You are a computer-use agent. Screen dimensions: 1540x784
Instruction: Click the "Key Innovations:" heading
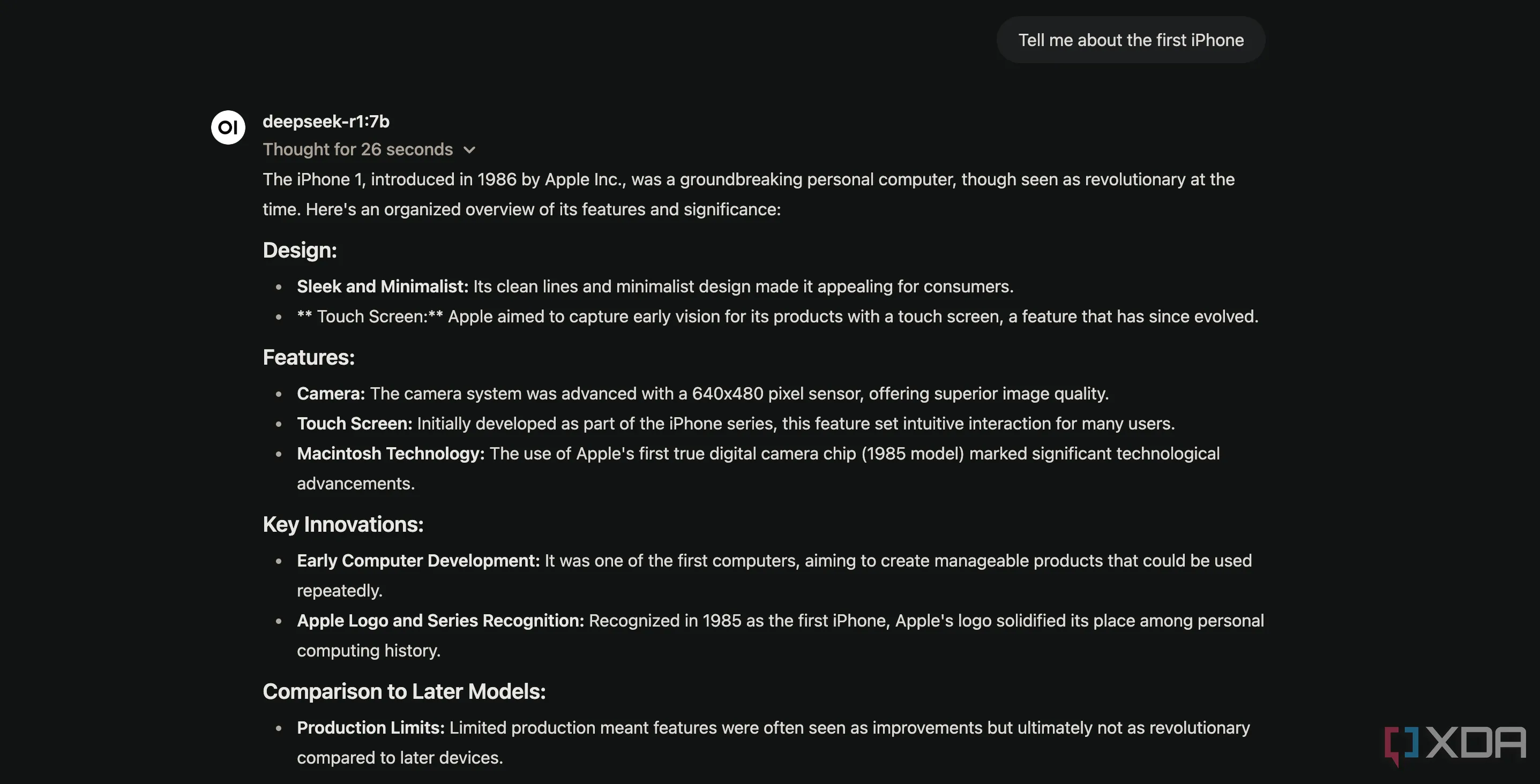point(342,524)
